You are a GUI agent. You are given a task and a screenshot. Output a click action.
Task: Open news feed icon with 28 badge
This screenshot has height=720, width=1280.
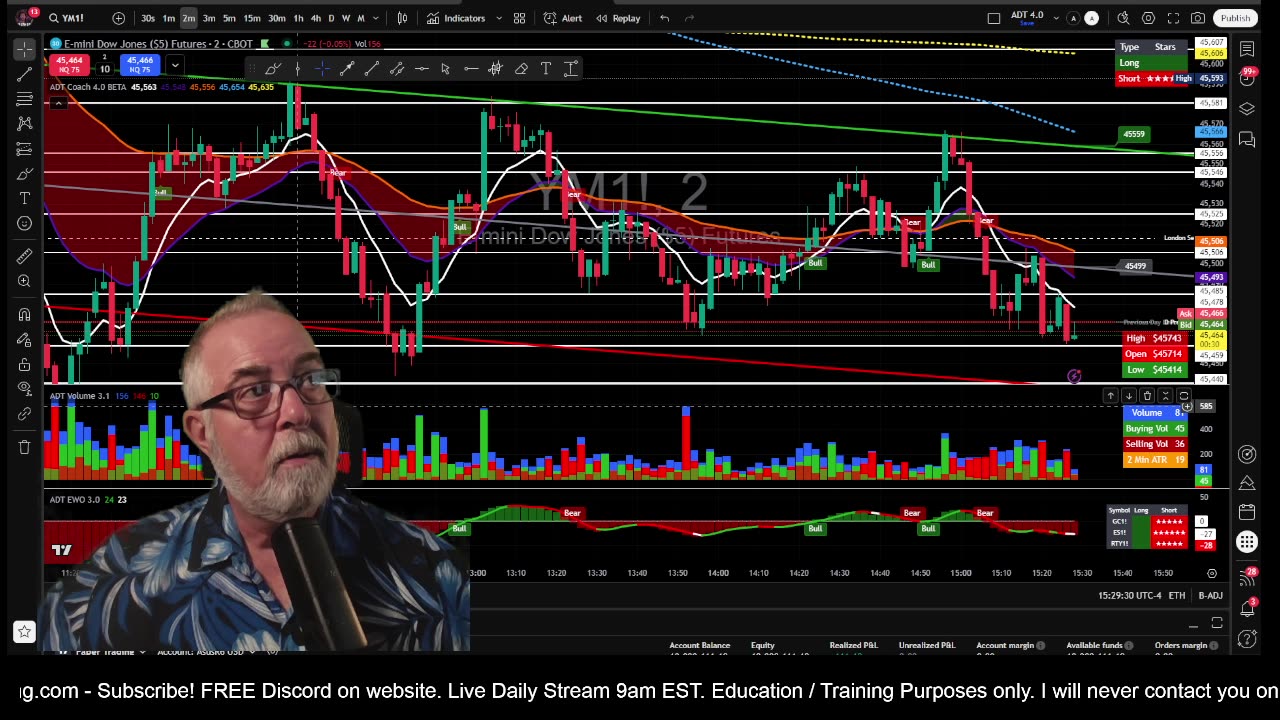pyautogui.click(x=1247, y=577)
